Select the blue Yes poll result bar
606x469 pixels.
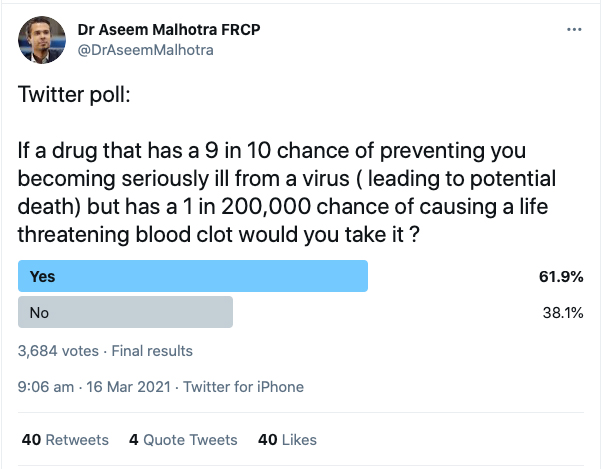point(194,276)
